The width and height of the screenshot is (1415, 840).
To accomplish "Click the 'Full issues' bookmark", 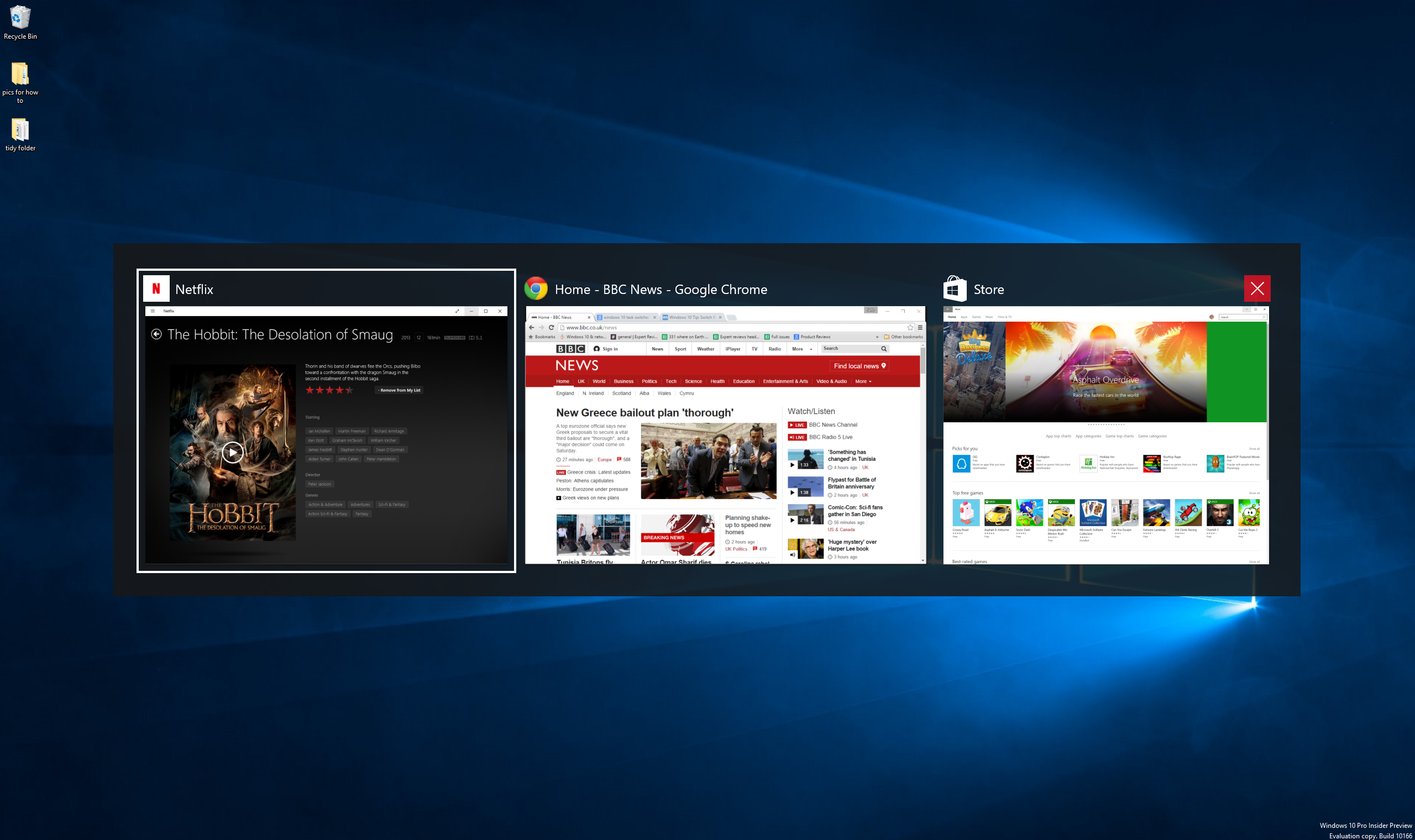I will click(777, 337).
